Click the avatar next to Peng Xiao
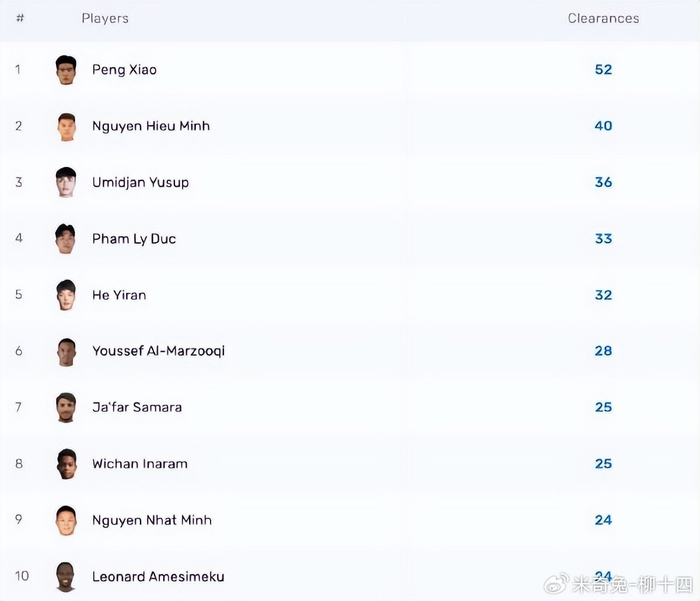 point(66,70)
